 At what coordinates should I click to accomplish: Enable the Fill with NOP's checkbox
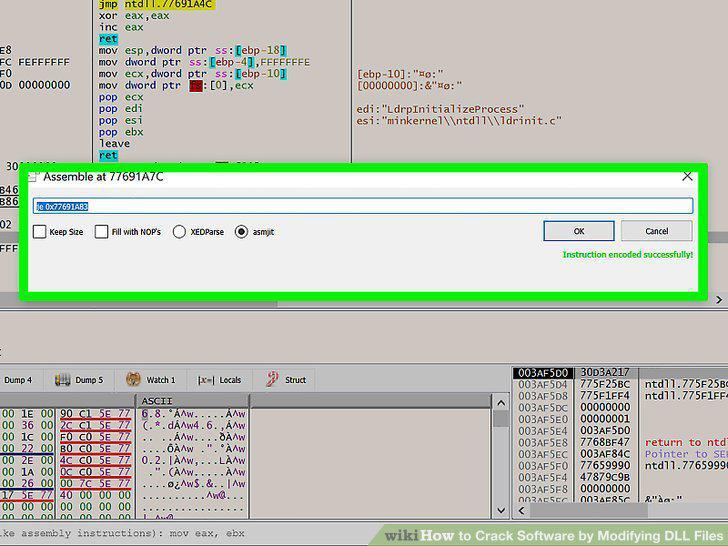(x=101, y=231)
